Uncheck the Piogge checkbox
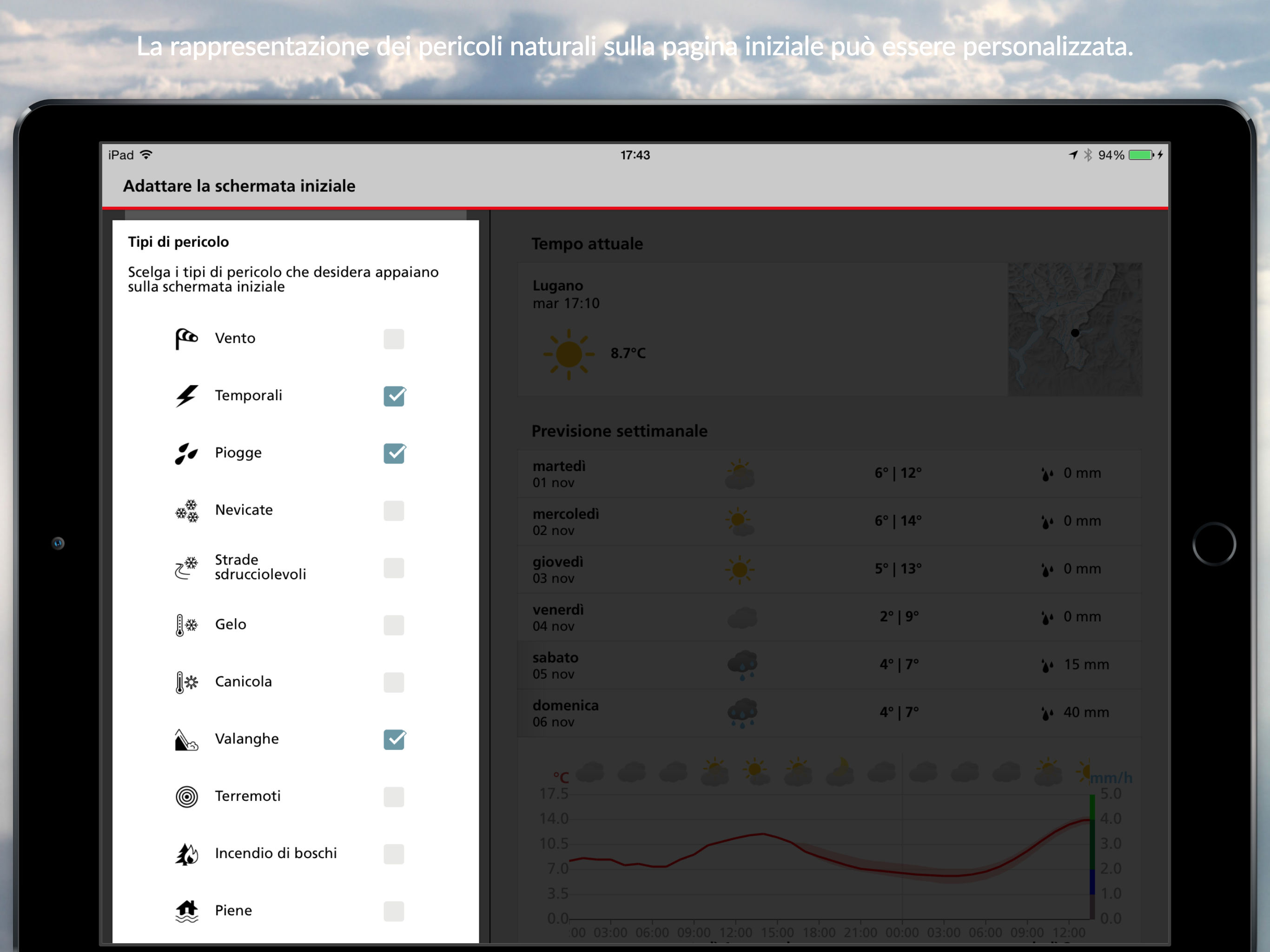 (394, 454)
